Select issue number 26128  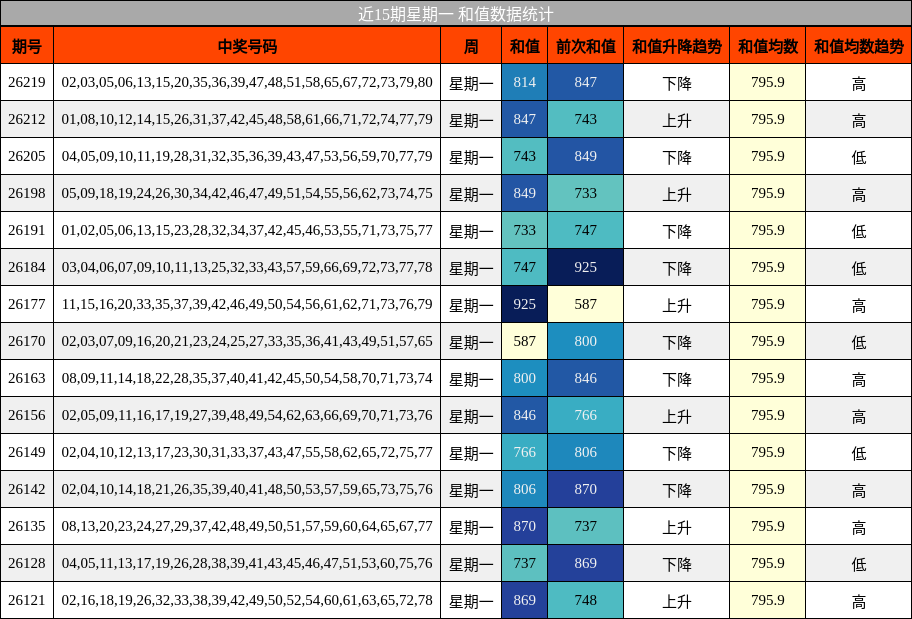pyautogui.click(x=27, y=563)
